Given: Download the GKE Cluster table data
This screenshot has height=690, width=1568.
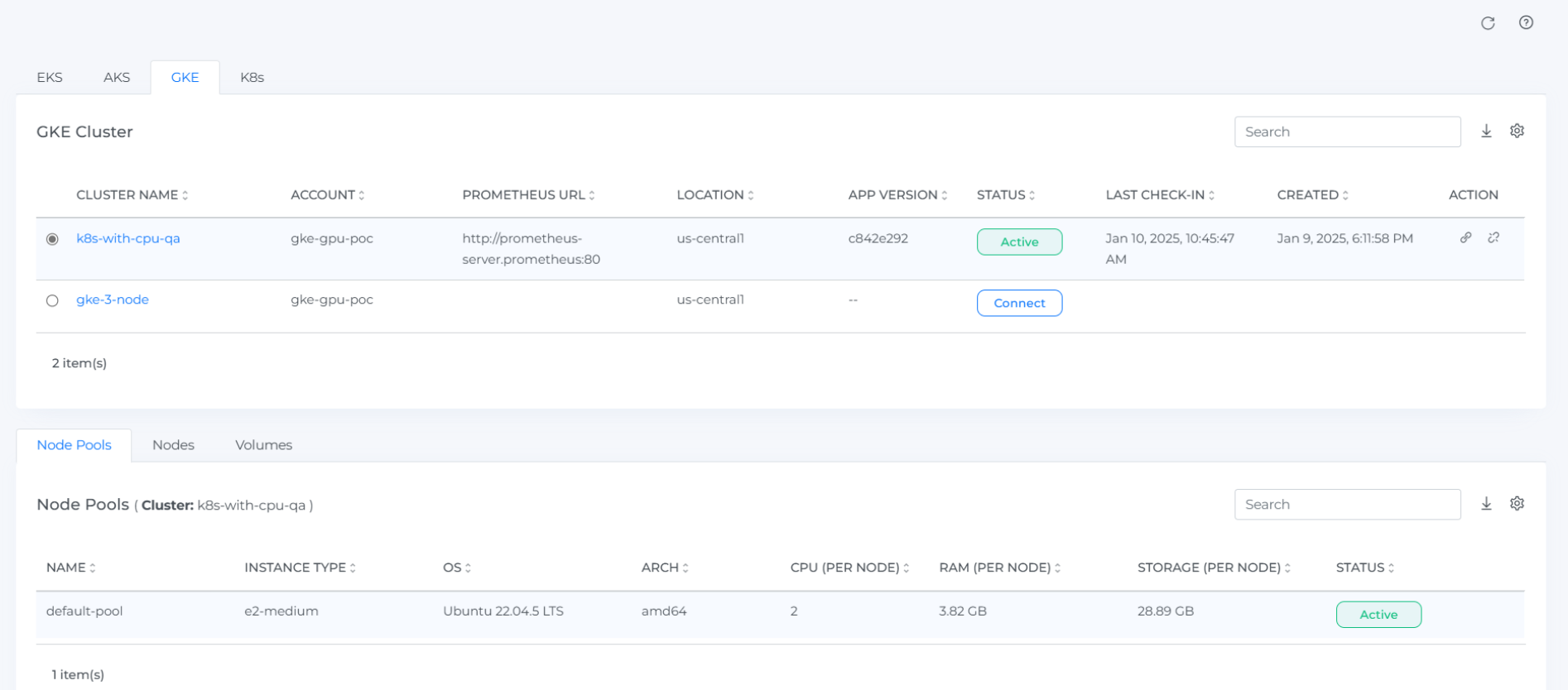Looking at the screenshot, I should 1486,132.
